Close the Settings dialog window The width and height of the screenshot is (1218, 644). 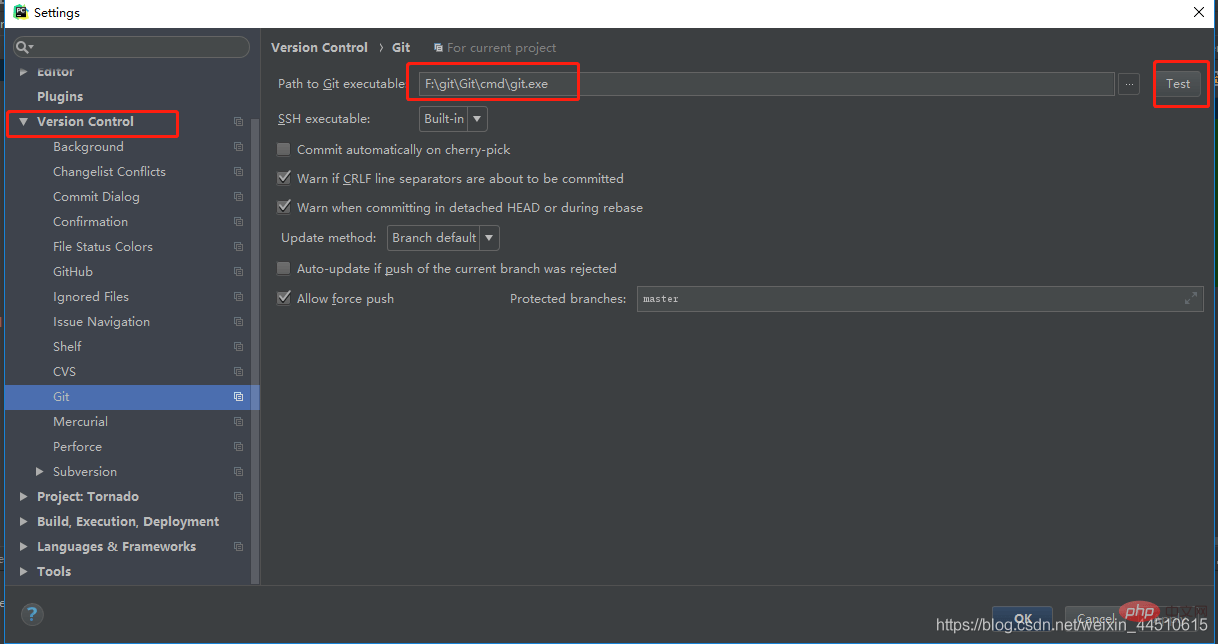(1198, 13)
